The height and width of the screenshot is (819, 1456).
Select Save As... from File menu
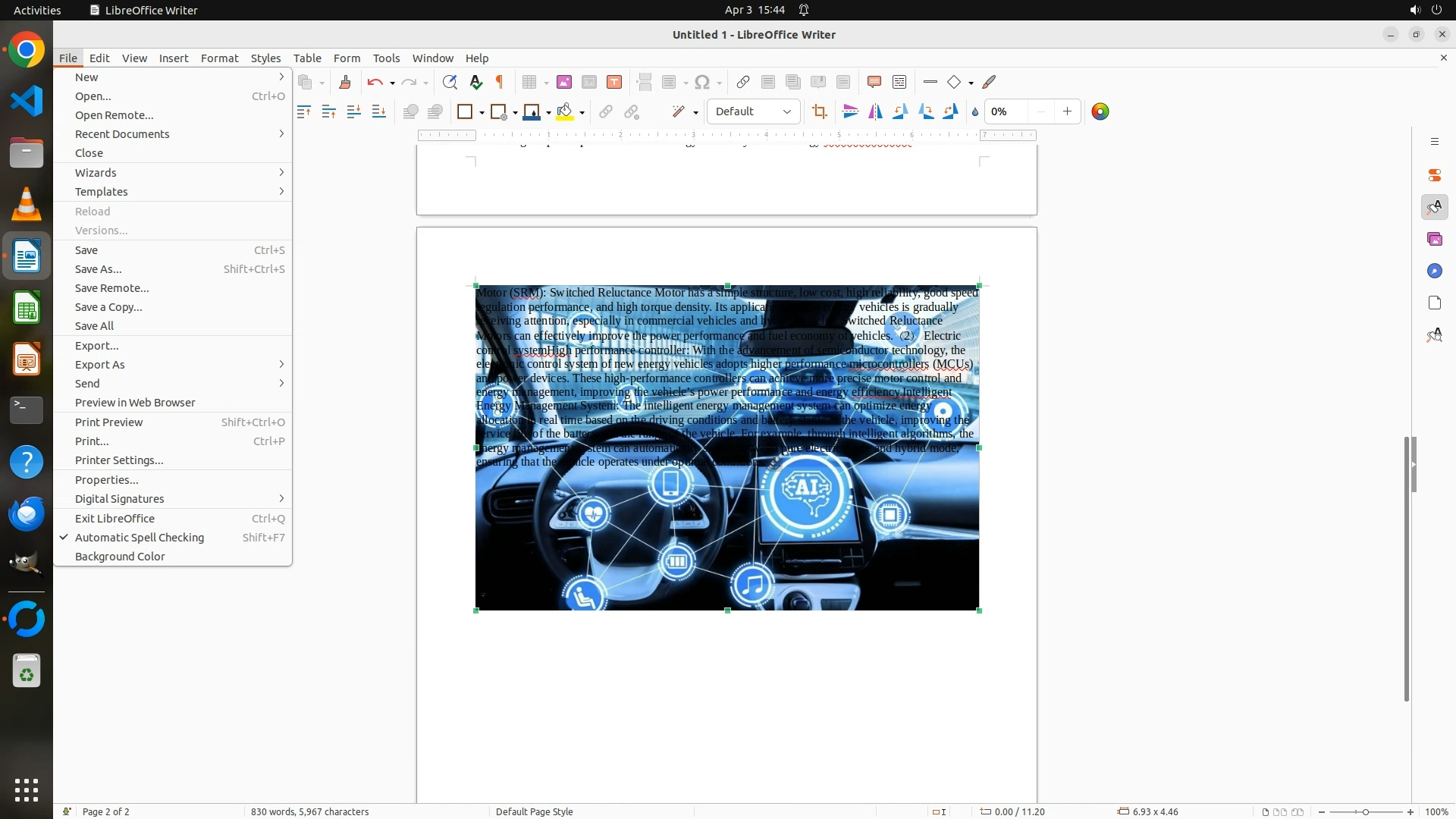click(99, 269)
